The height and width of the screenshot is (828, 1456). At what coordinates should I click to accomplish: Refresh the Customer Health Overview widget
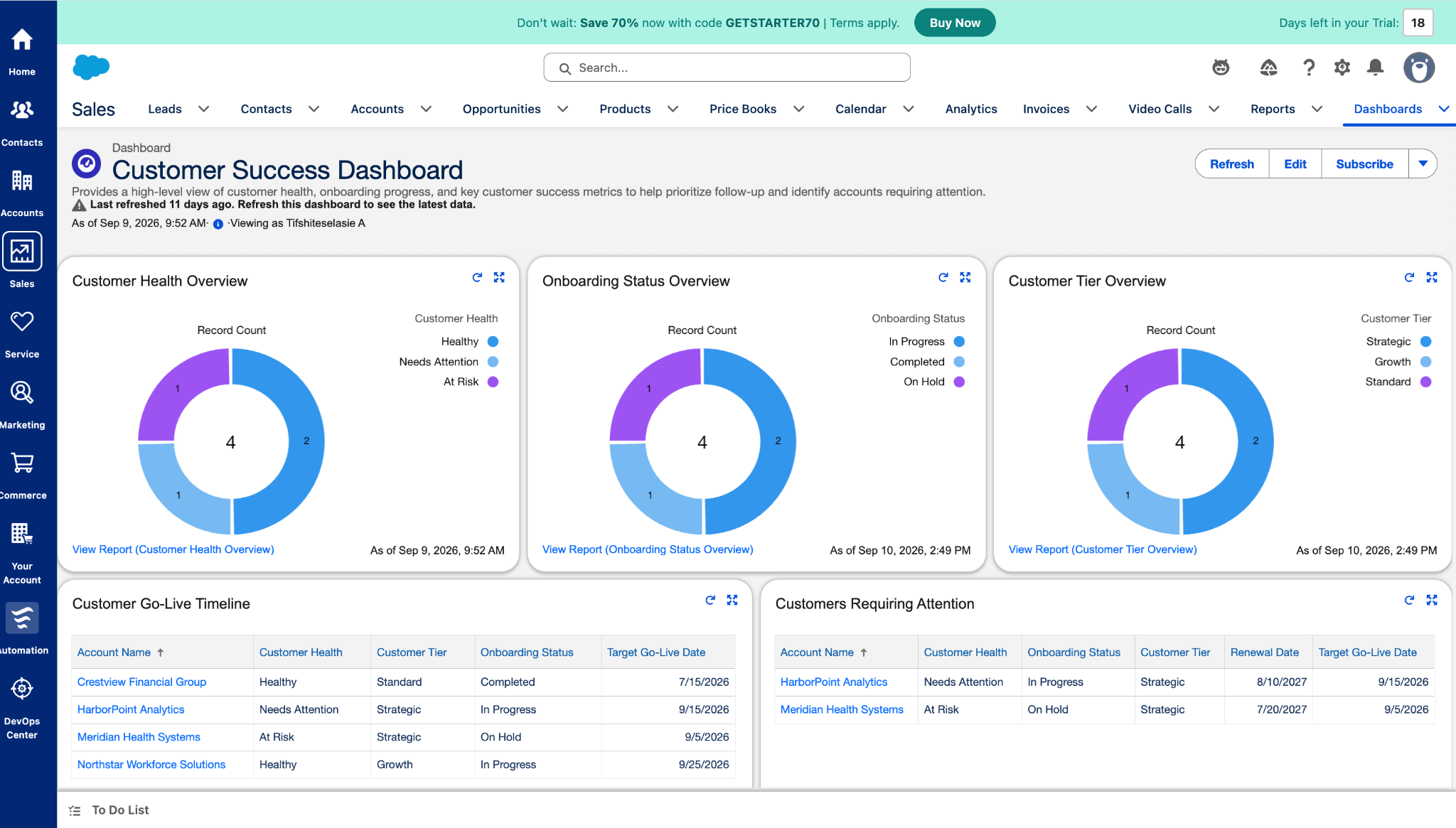(477, 277)
